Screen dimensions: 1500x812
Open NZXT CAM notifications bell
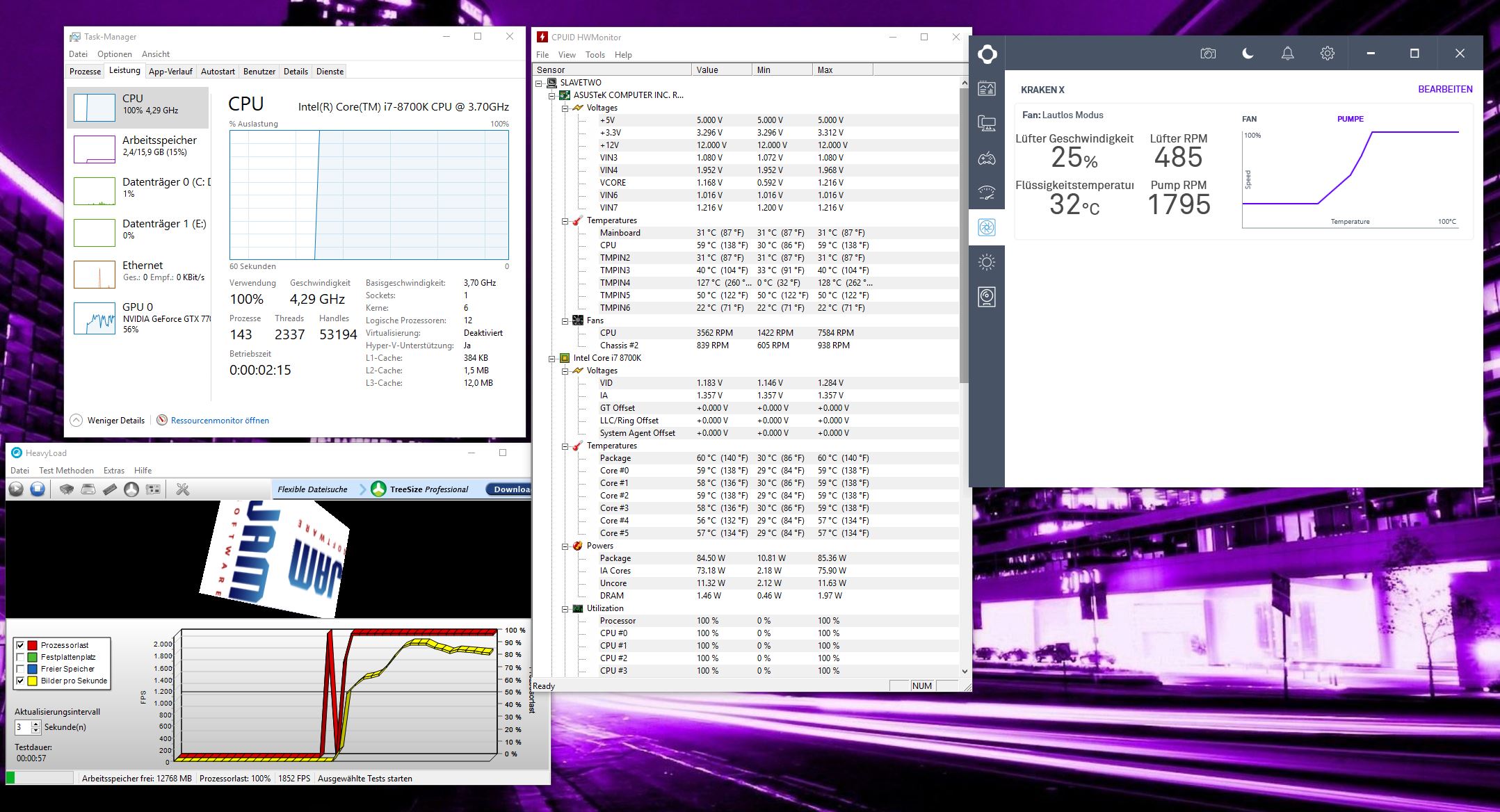[1288, 54]
